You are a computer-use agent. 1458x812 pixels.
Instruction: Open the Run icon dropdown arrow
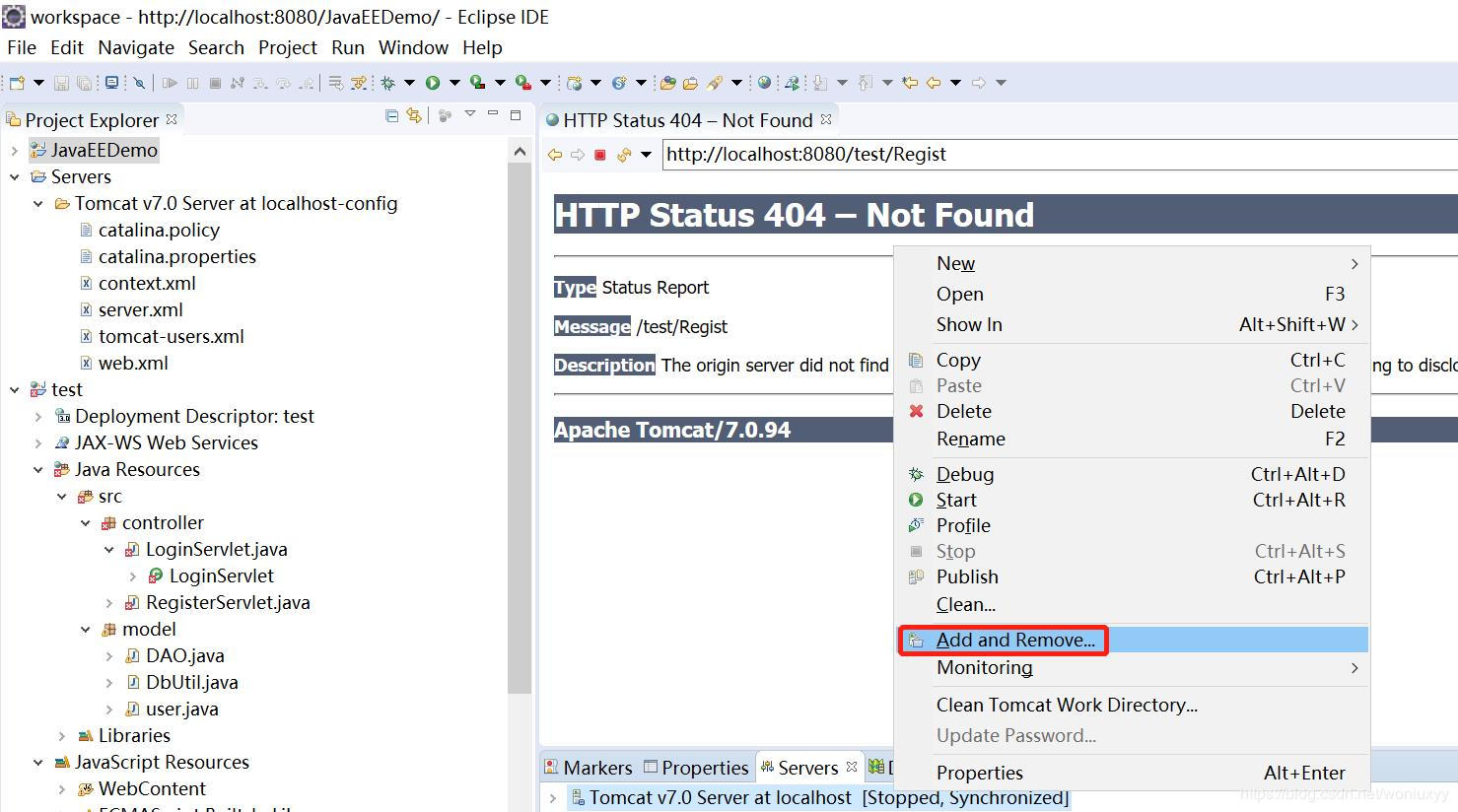click(x=454, y=83)
